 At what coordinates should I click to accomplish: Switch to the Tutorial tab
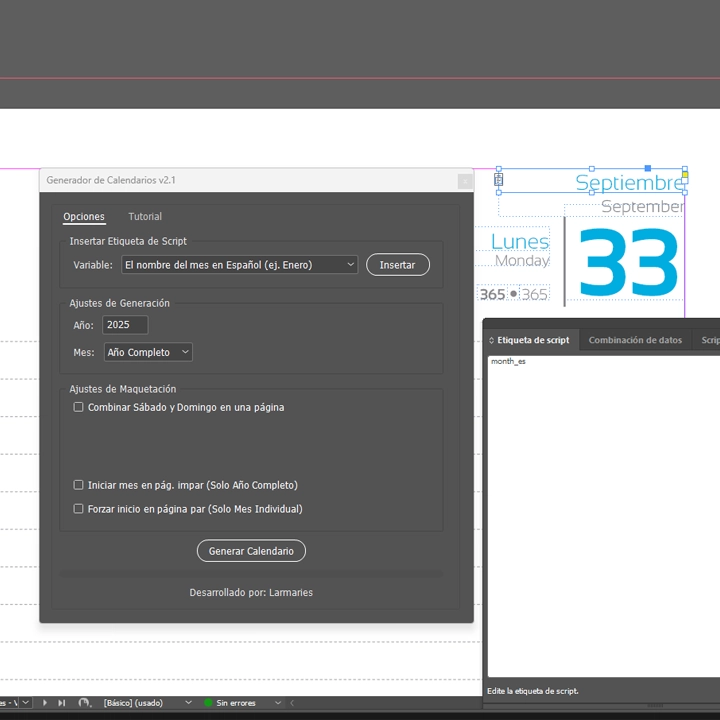pos(145,217)
